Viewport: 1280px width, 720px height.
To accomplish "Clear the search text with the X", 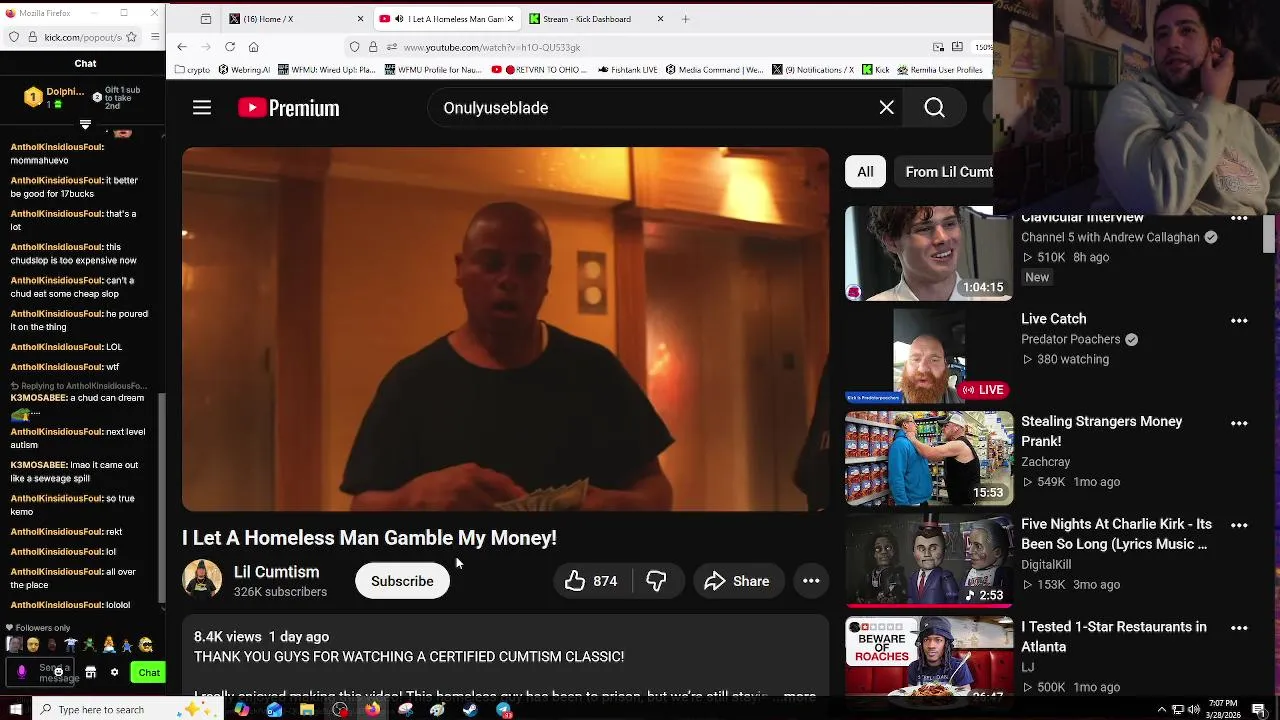I will pos(886,108).
